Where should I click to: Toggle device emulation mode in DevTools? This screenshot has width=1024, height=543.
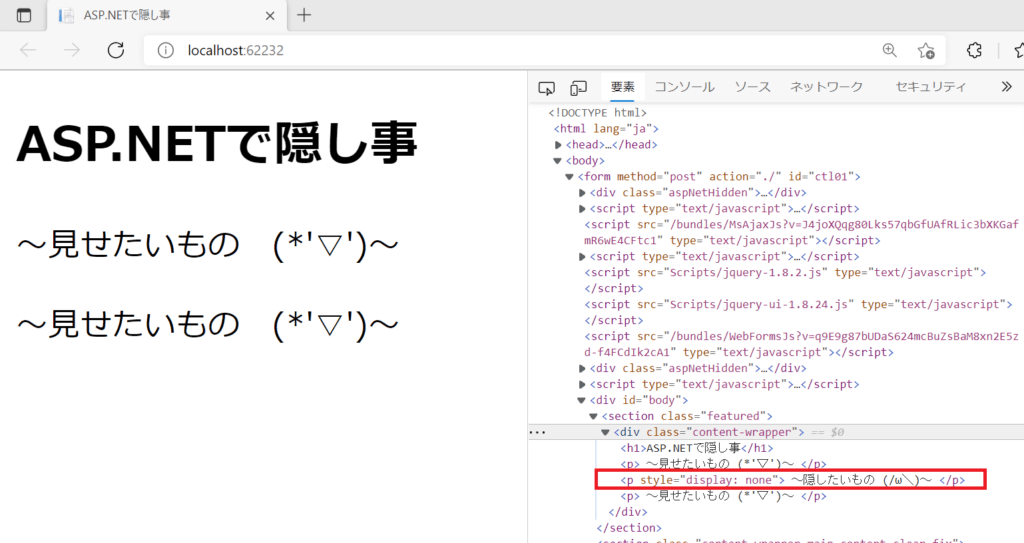[x=578, y=88]
